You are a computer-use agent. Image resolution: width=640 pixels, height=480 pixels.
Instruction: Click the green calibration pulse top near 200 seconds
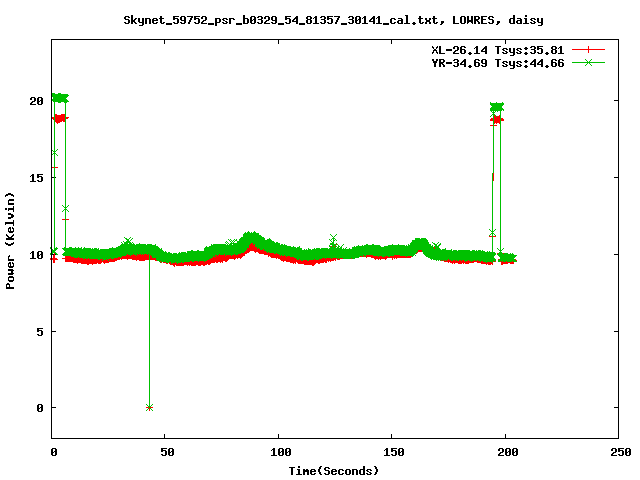click(497, 107)
